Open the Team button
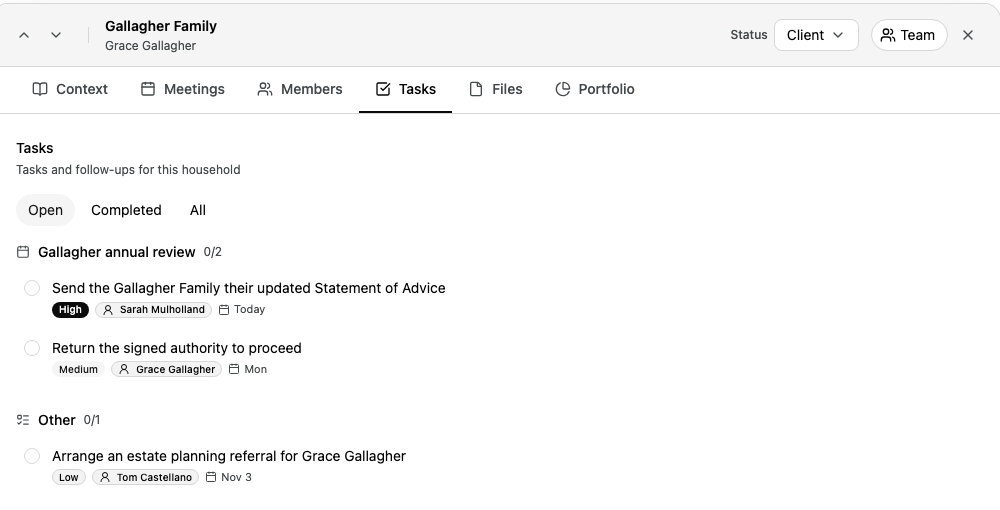Screen dimensions: 1000x510 909,35
